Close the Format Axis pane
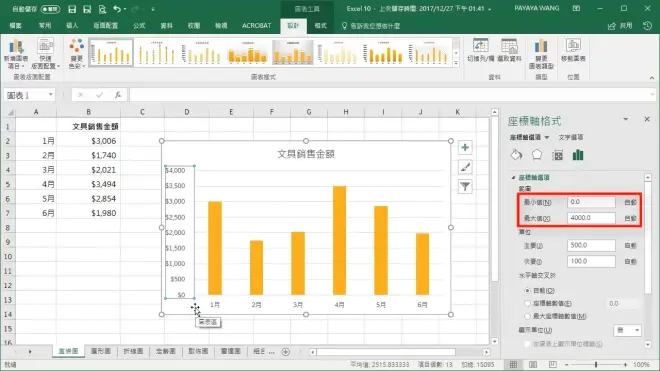 click(647, 119)
